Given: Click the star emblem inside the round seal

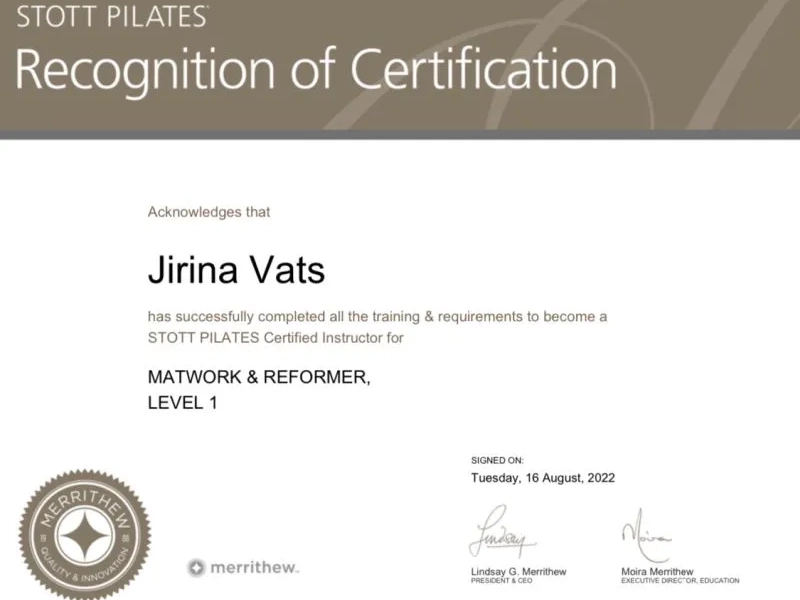Looking at the screenshot, I should click(85, 533).
